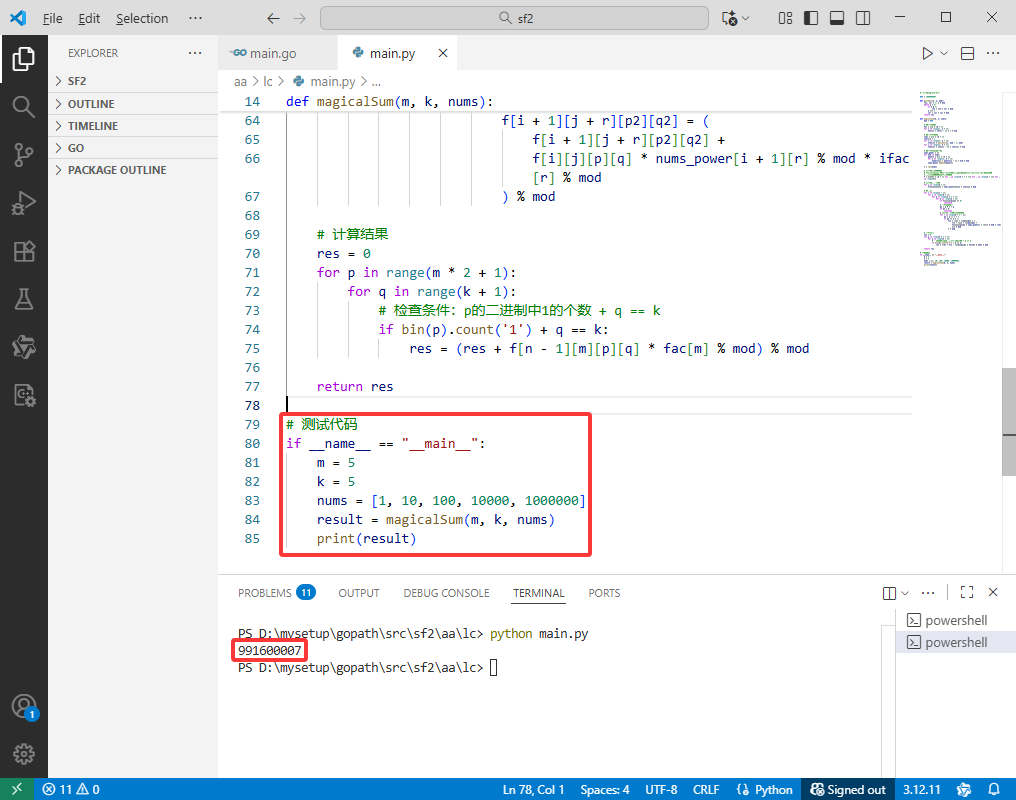Click the main.py breadcrumb segment
Viewport: 1016px width, 800px height.
tap(324, 82)
